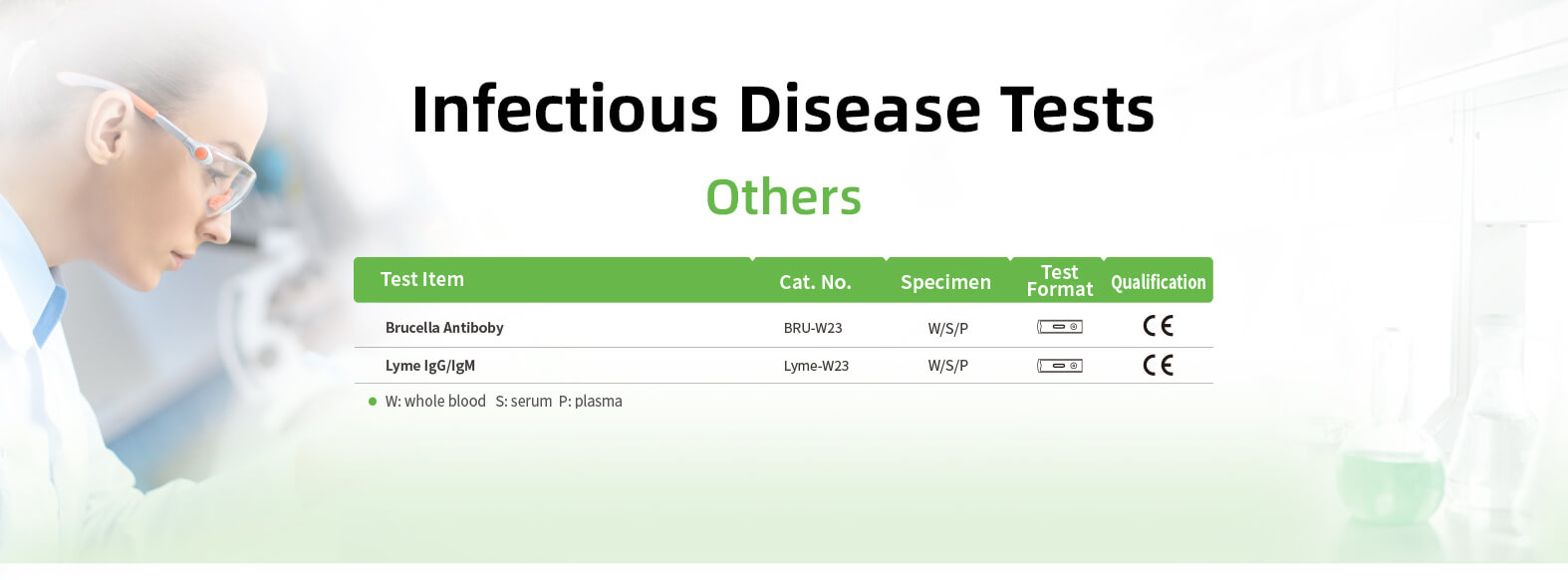Click catalog number Lyme-W23

point(816,366)
